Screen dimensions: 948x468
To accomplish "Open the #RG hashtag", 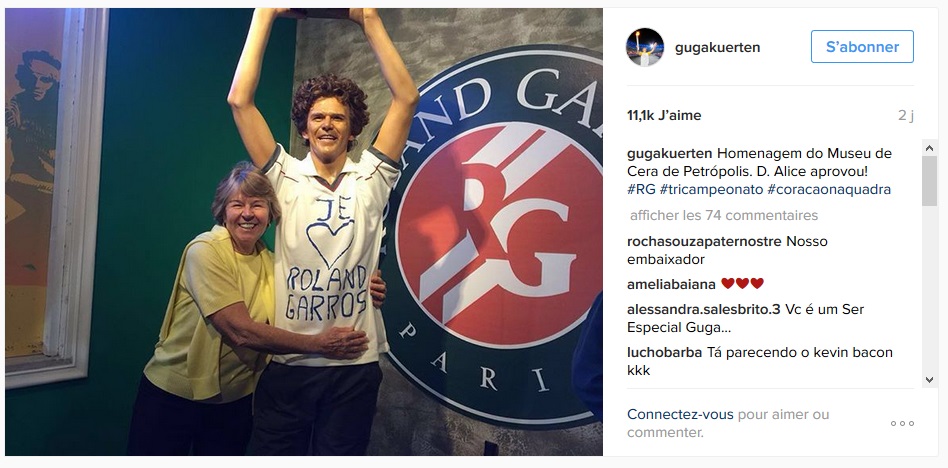I will (x=641, y=189).
